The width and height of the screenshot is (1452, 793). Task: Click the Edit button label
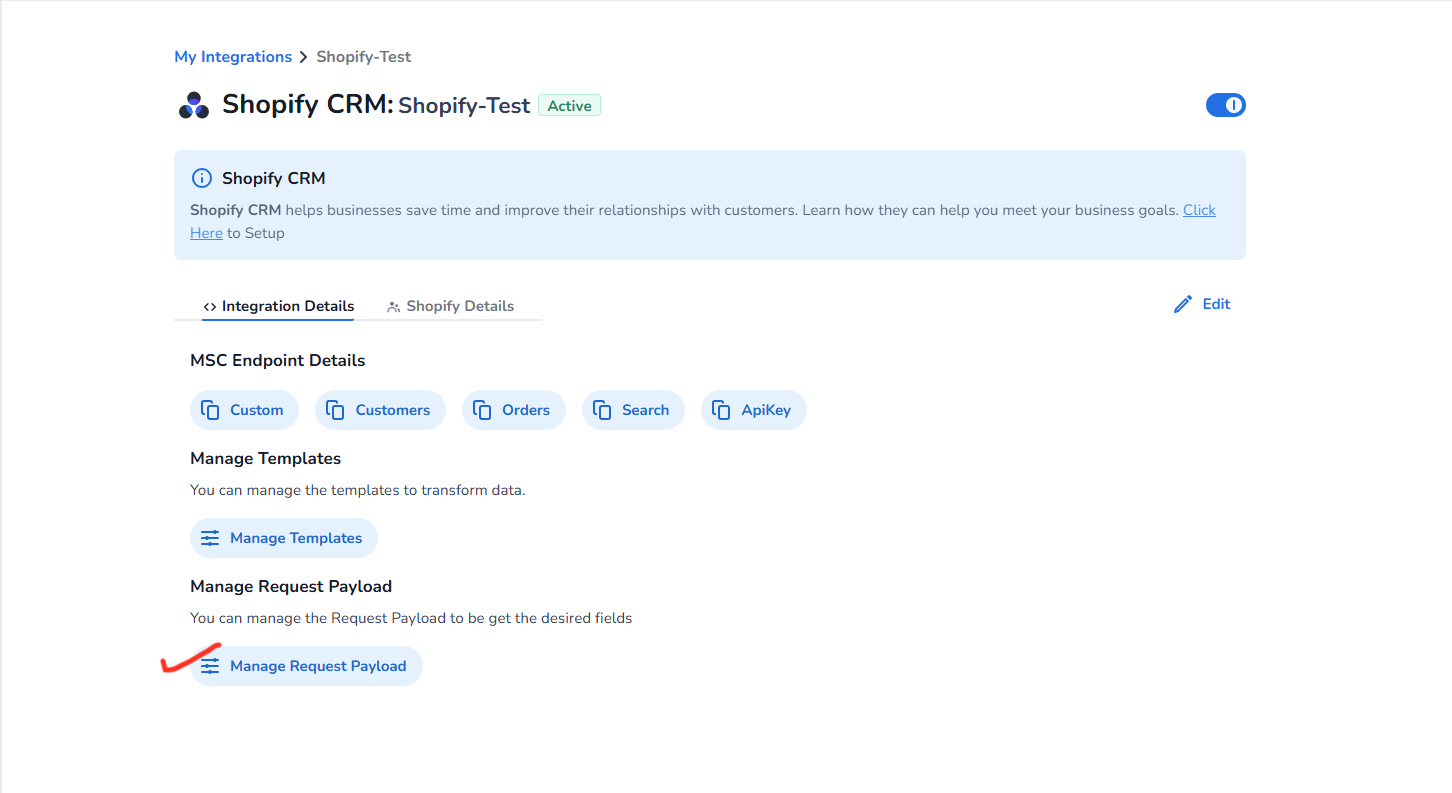pyautogui.click(x=1216, y=304)
